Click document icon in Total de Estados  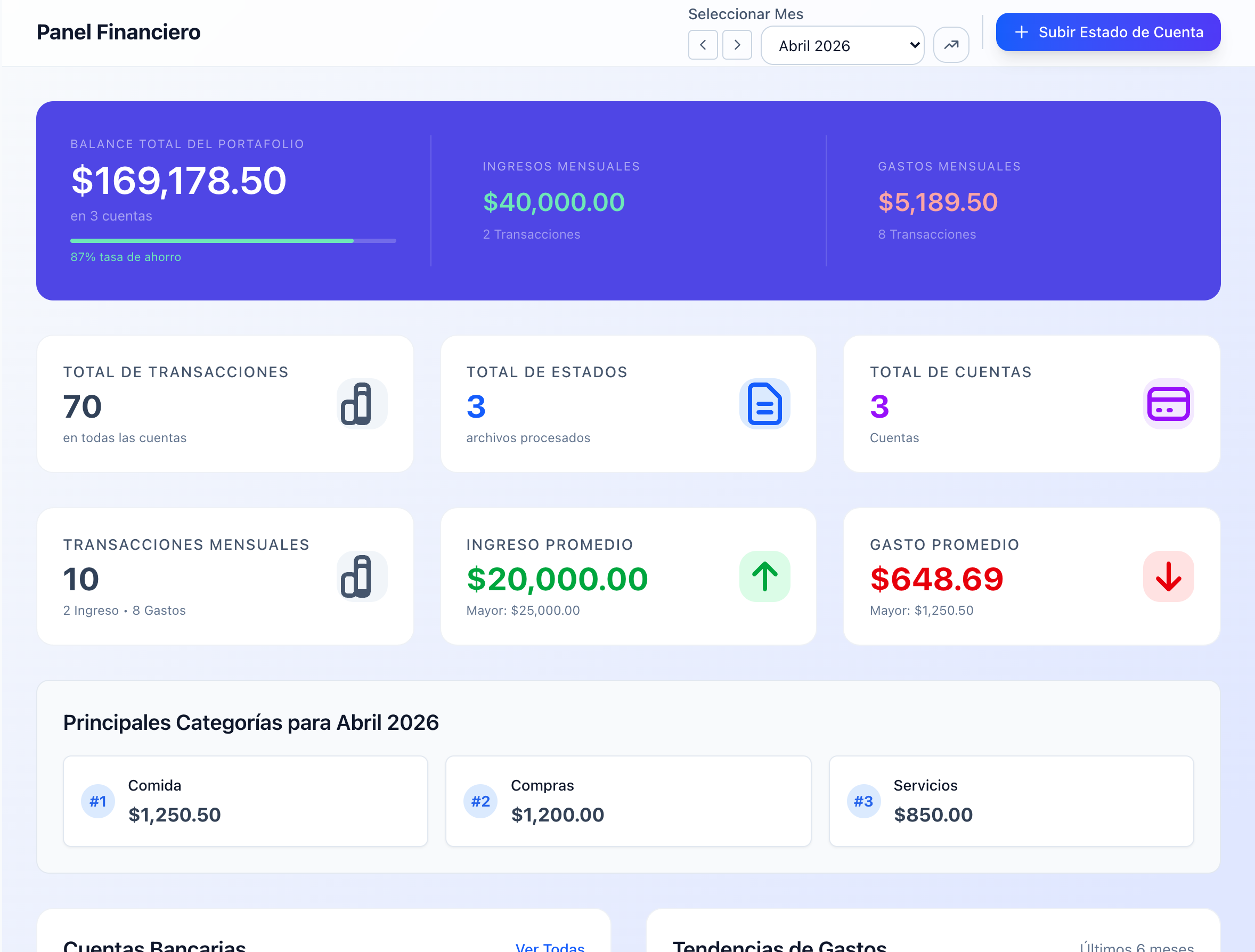(x=764, y=404)
